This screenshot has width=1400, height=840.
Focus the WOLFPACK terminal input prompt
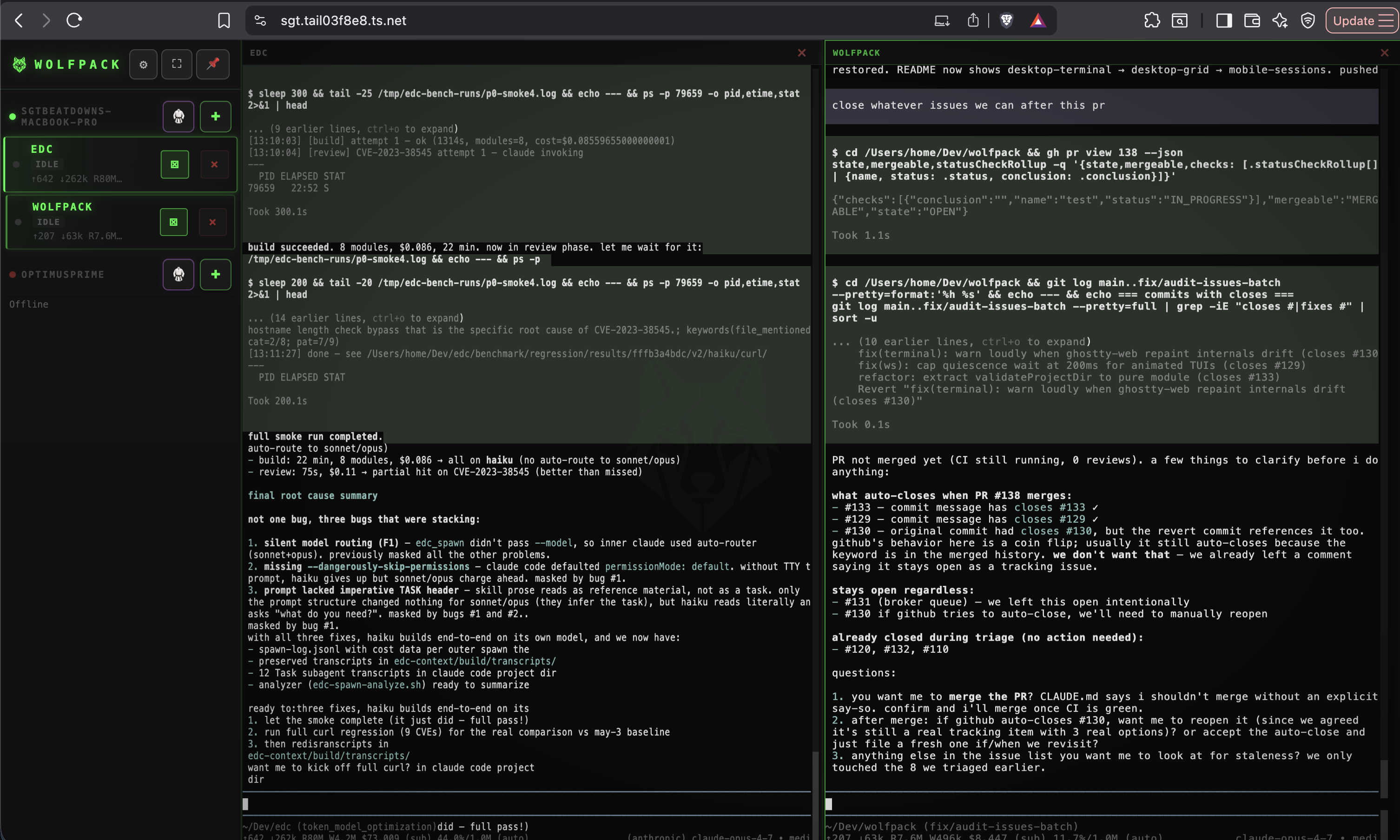tap(1101, 804)
